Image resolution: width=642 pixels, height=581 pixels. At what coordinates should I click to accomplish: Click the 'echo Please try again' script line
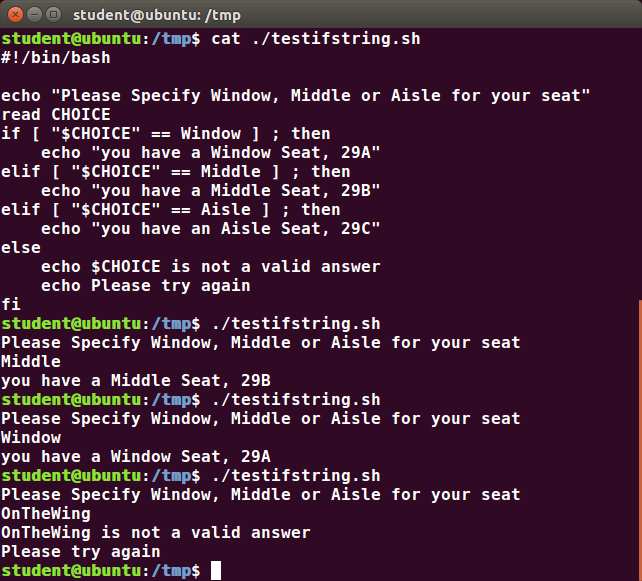[145, 286]
